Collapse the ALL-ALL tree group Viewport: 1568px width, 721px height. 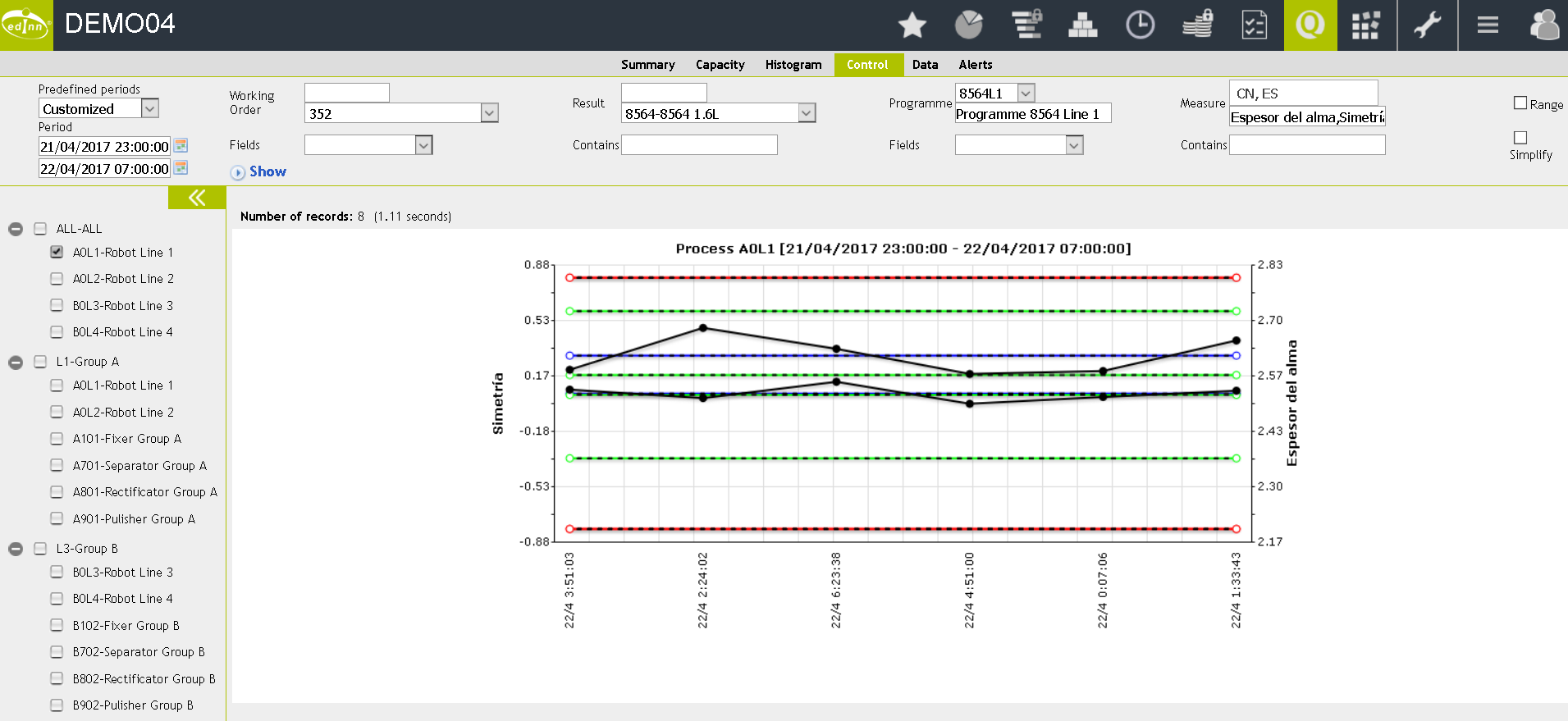(16, 229)
